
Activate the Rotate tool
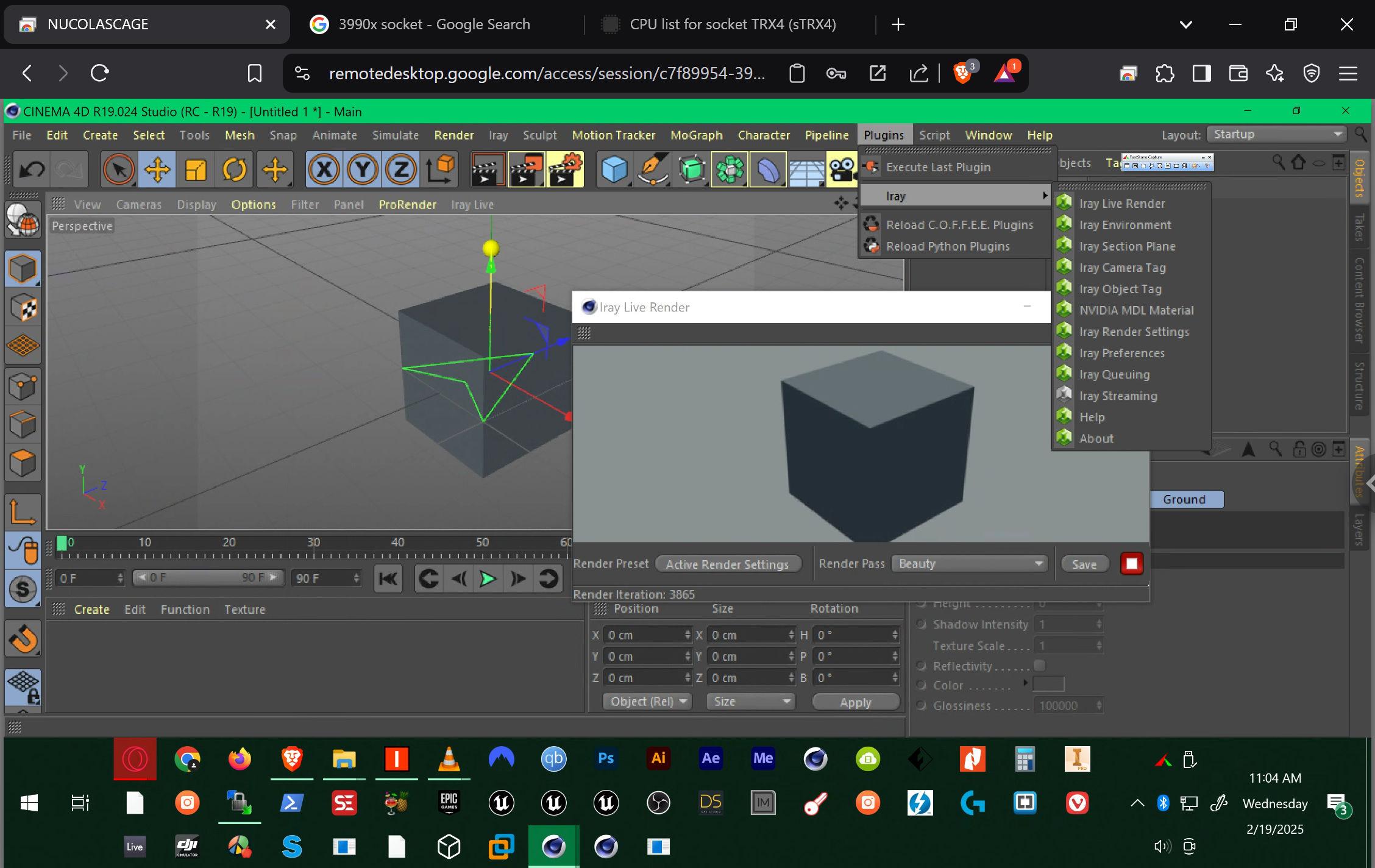[235, 169]
